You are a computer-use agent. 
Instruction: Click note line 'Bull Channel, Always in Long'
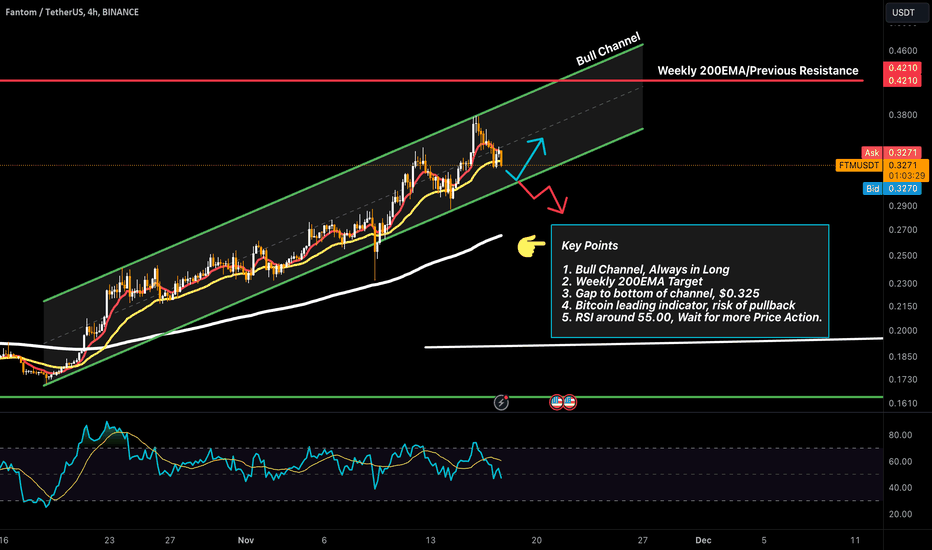coord(646,269)
